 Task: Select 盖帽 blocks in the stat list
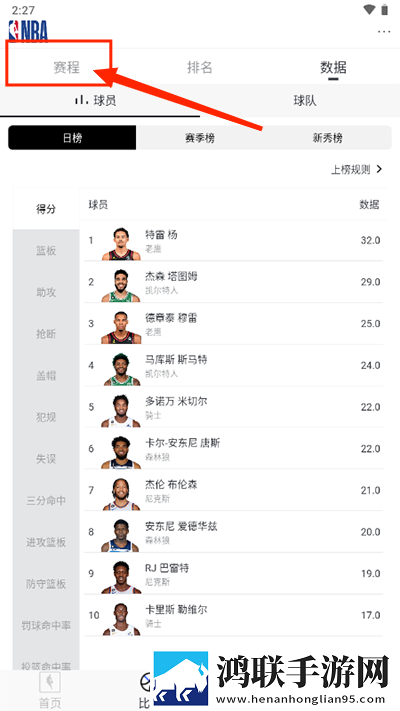[46, 375]
